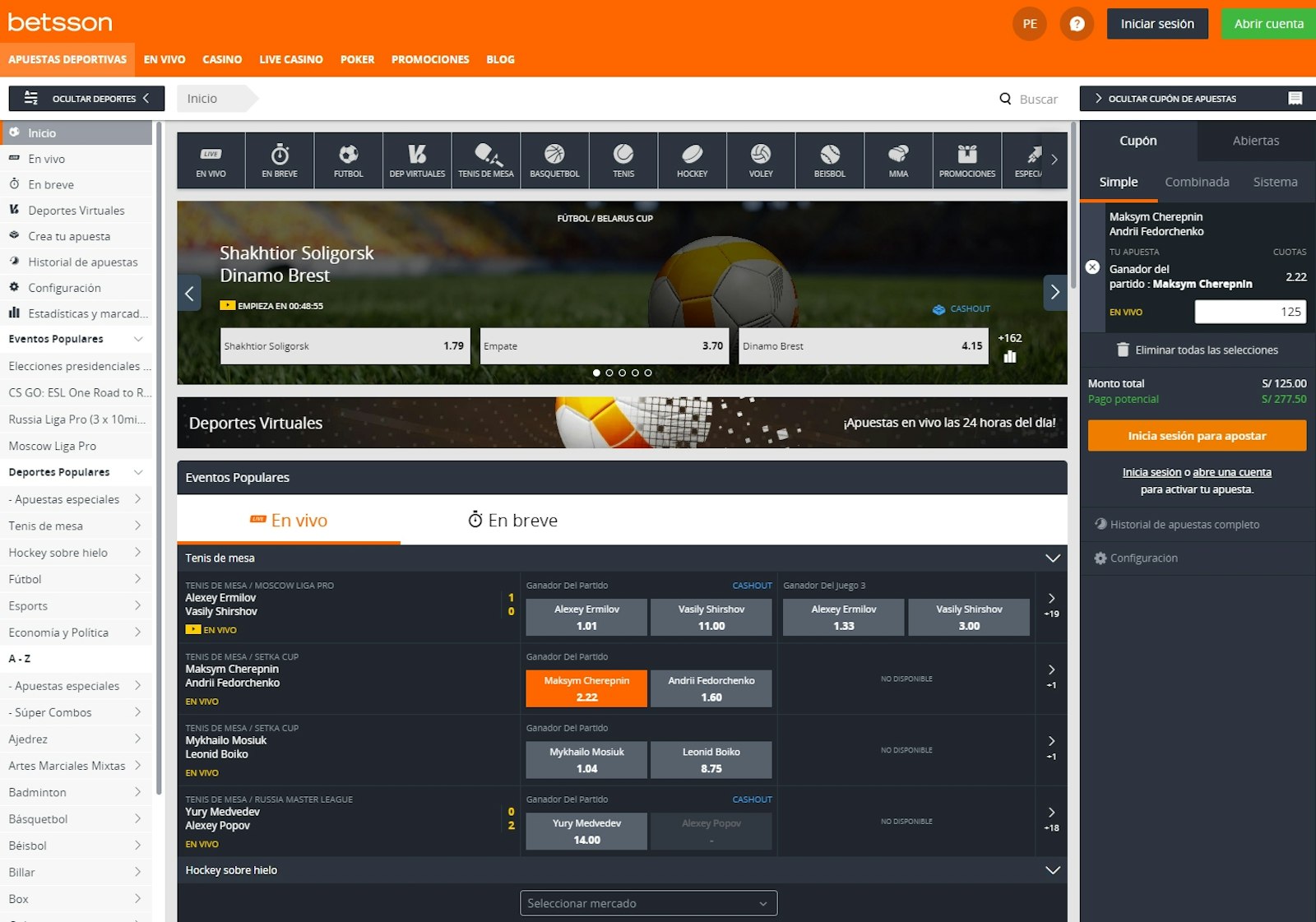
Task: Open the Basquetbol icon in the sports bar
Action: click(x=554, y=160)
